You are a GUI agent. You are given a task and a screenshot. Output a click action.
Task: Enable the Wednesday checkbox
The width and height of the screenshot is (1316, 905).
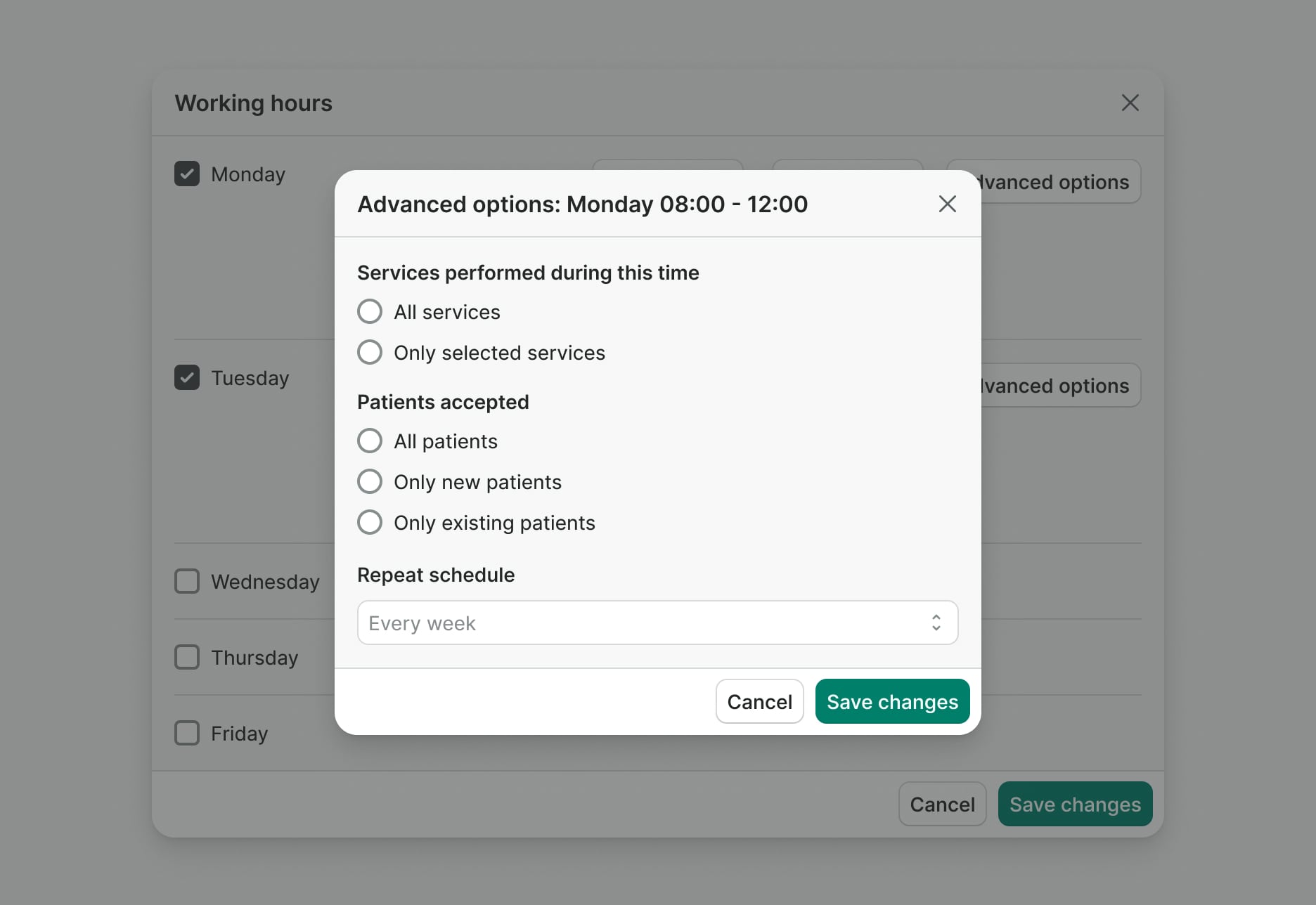tap(187, 581)
